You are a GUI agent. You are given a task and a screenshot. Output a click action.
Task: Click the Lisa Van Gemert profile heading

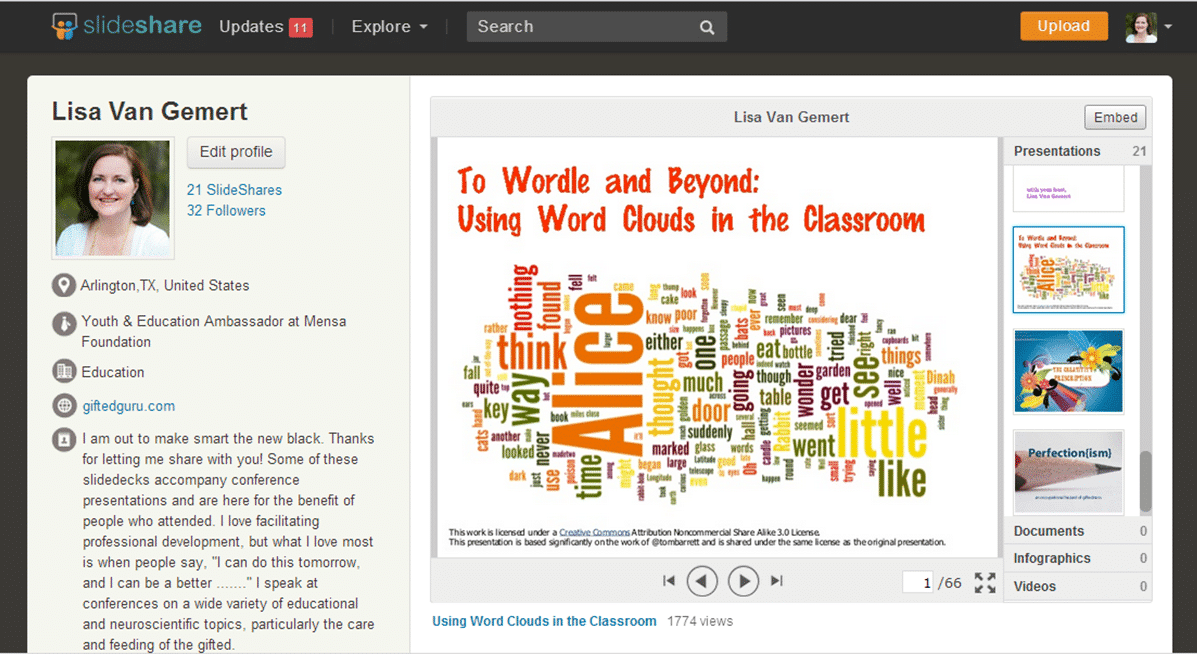tap(150, 111)
